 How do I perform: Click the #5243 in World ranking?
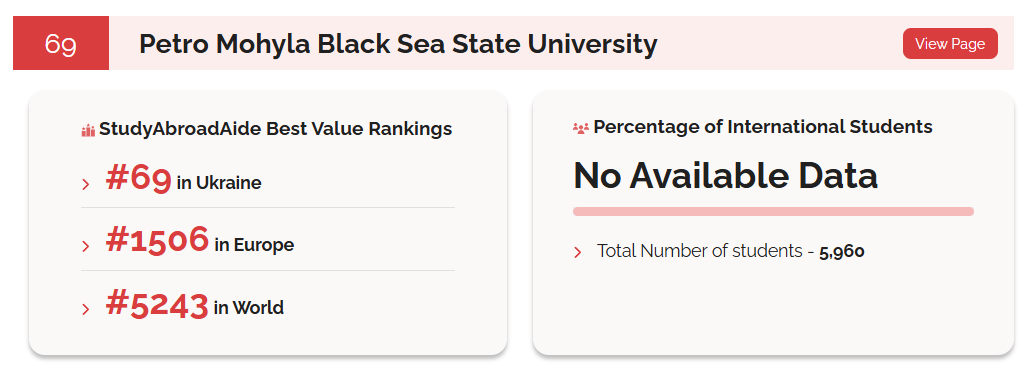(195, 304)
